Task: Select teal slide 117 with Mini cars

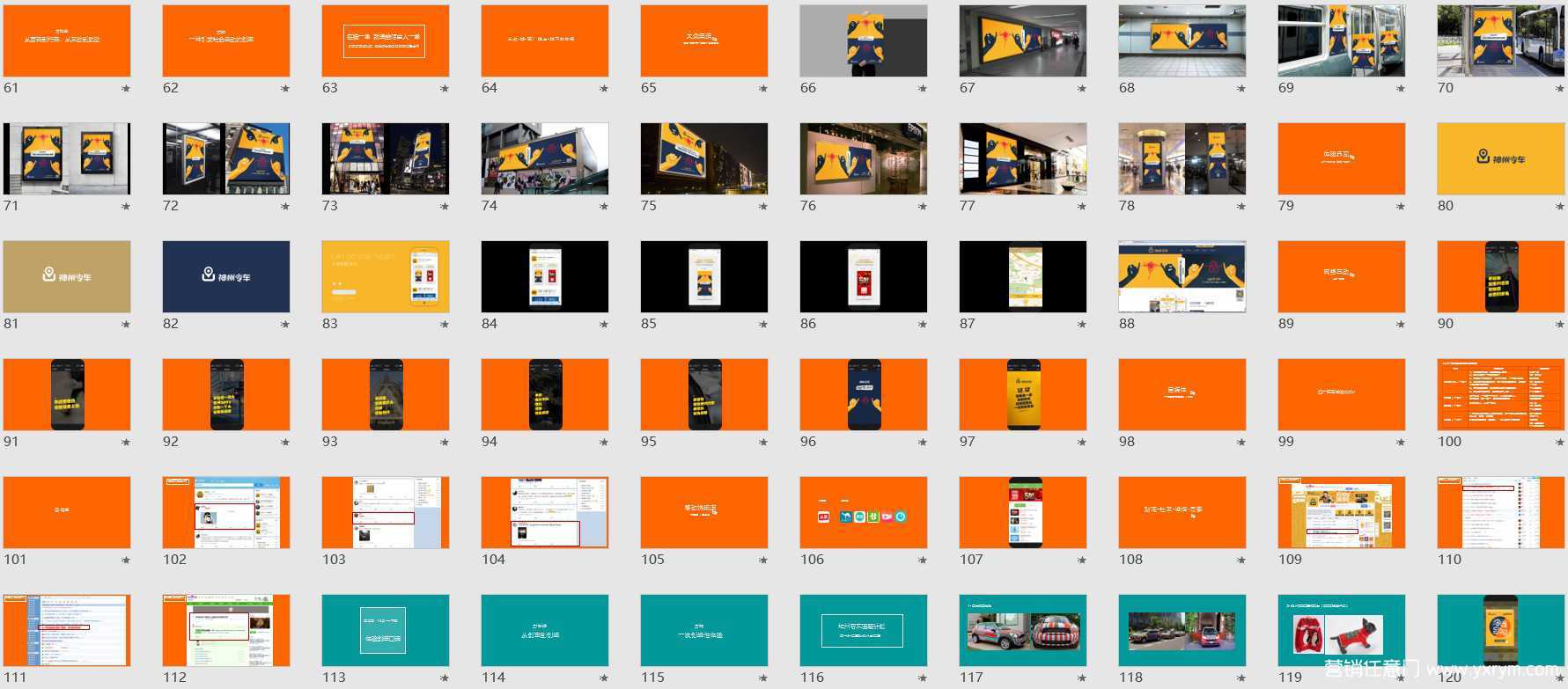Action: [1022, 630]
